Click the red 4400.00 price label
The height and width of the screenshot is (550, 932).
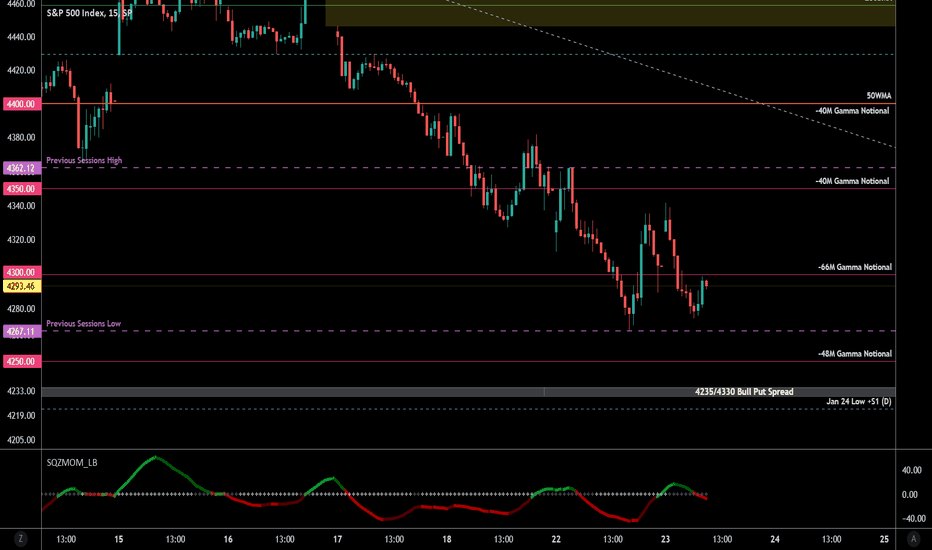point(22,104)
